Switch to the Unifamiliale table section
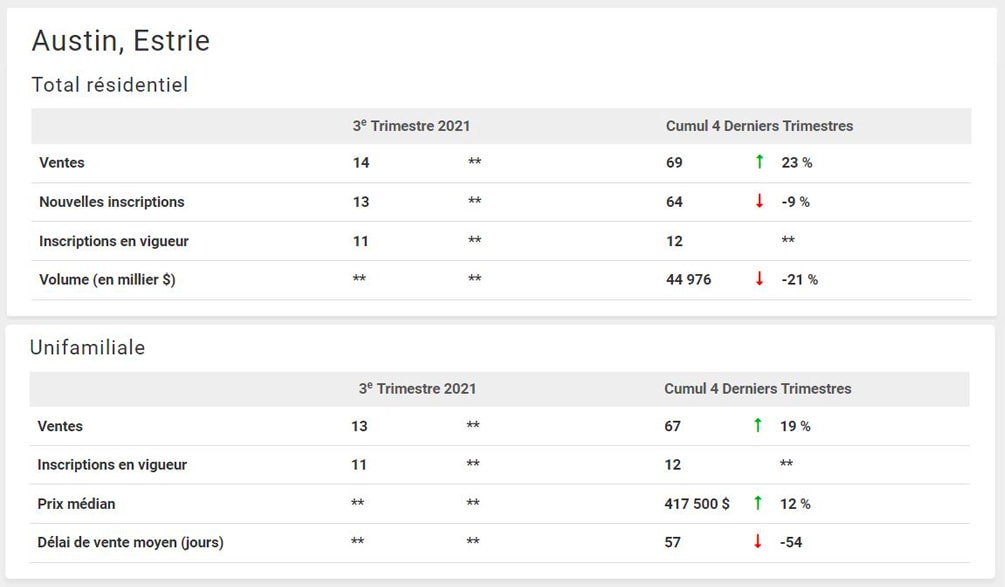Image resolution: width=1005 pixels, height=587 pixels. click(89, 347)
